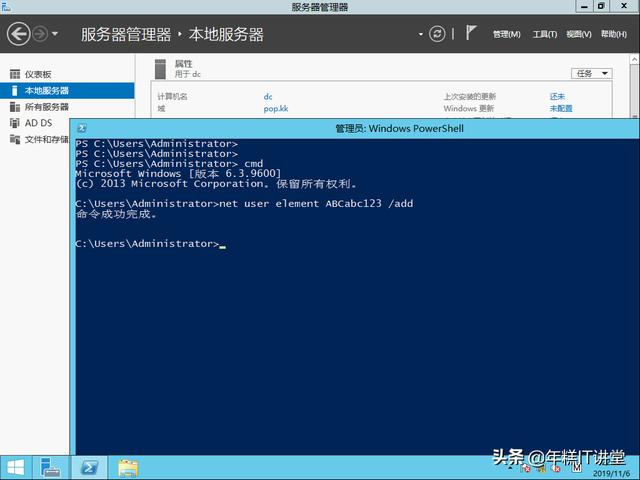Click the Server Manager title bar app icon
This screenshot has width=640, height=480.
tap(6, 6)
